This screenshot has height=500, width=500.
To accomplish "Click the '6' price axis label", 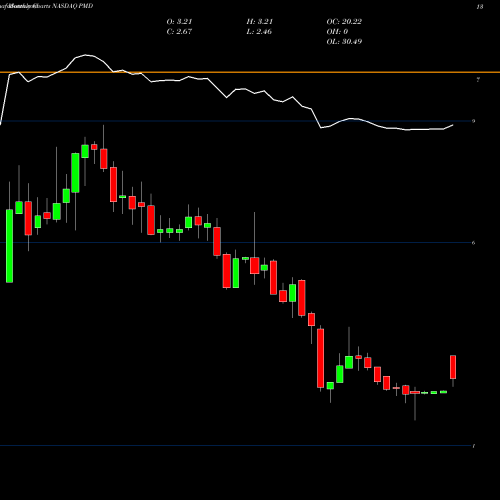I will (x=474, y=243).
